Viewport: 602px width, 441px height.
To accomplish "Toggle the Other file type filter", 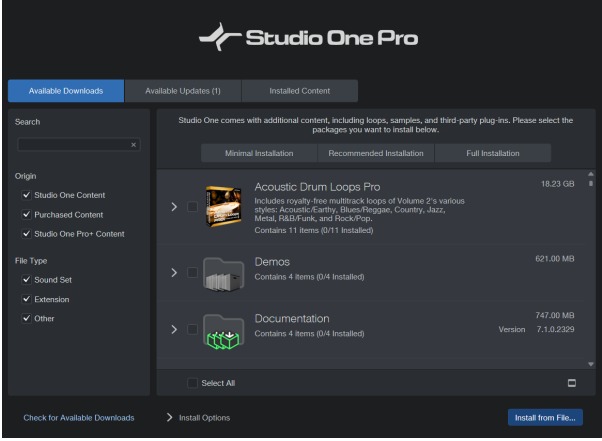I will click(x=26, y=318).
